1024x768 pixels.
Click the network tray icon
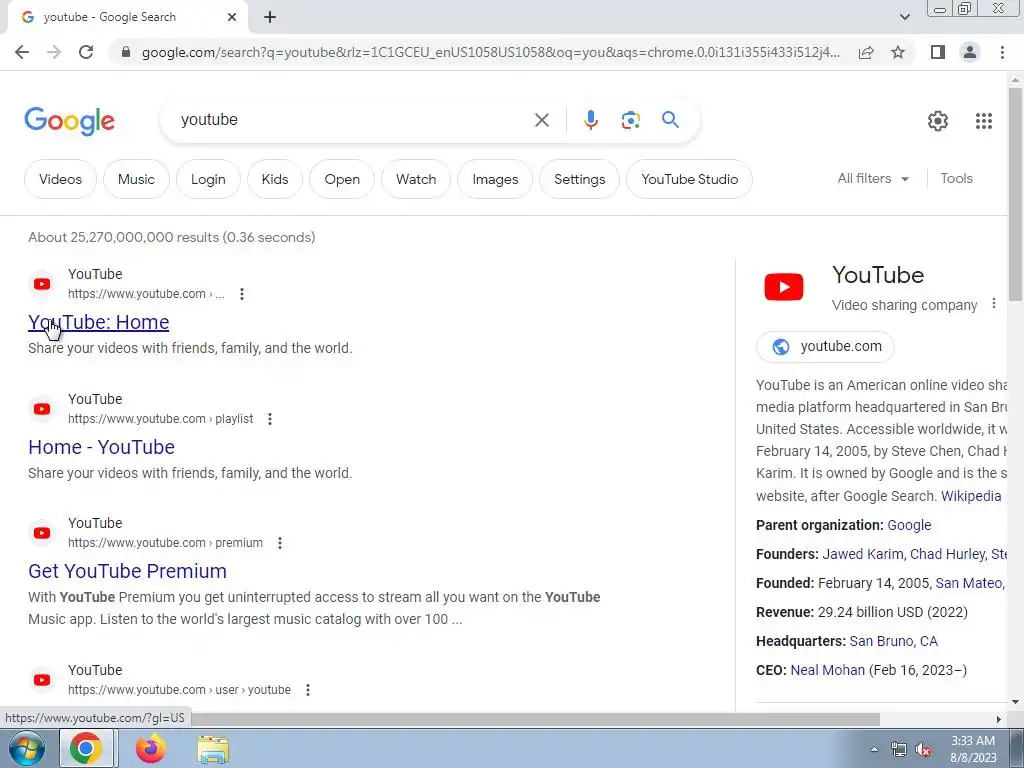click(898, 750)
